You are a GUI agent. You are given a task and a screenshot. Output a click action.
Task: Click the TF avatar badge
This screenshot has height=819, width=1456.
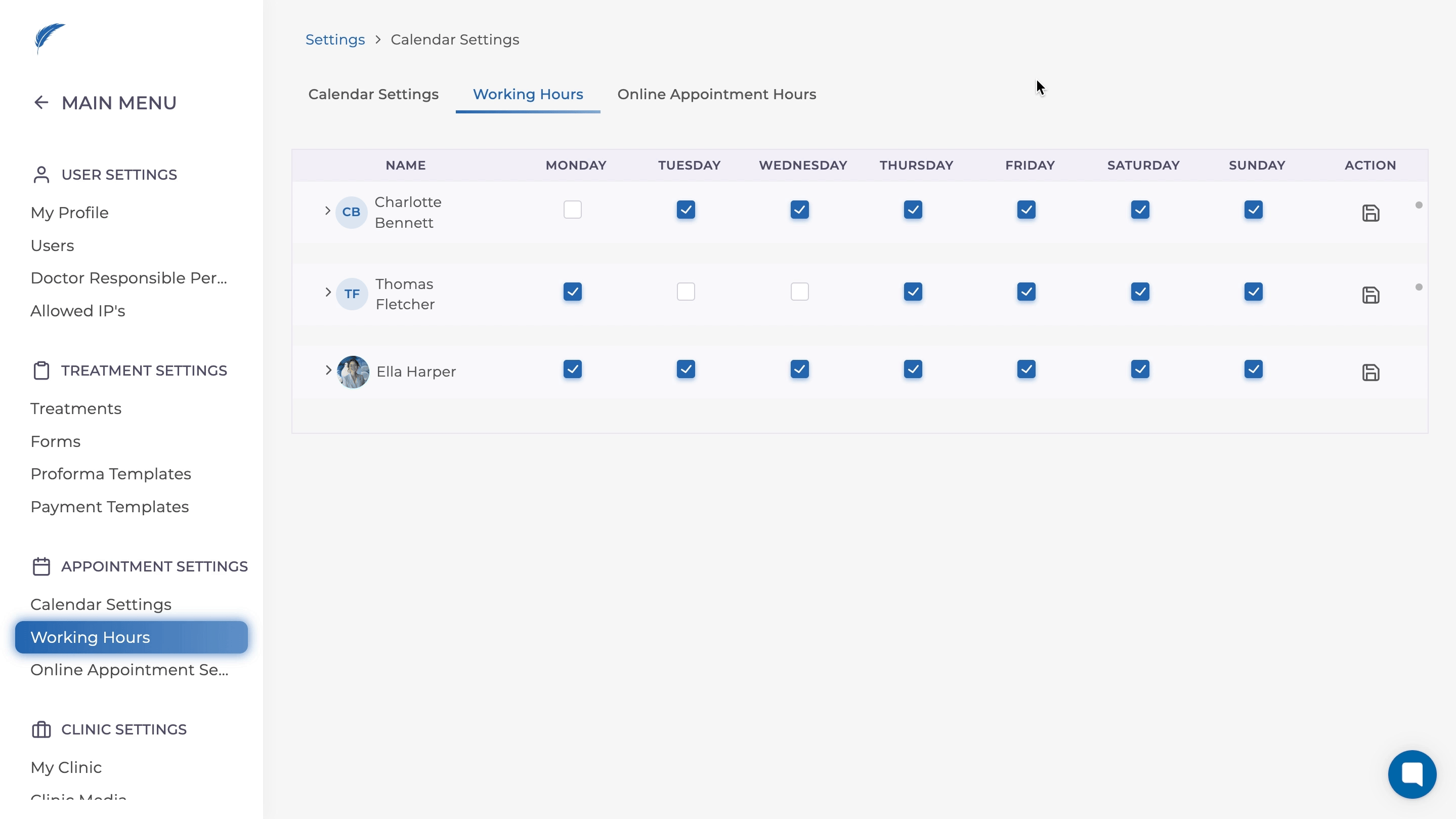point(352,294)
